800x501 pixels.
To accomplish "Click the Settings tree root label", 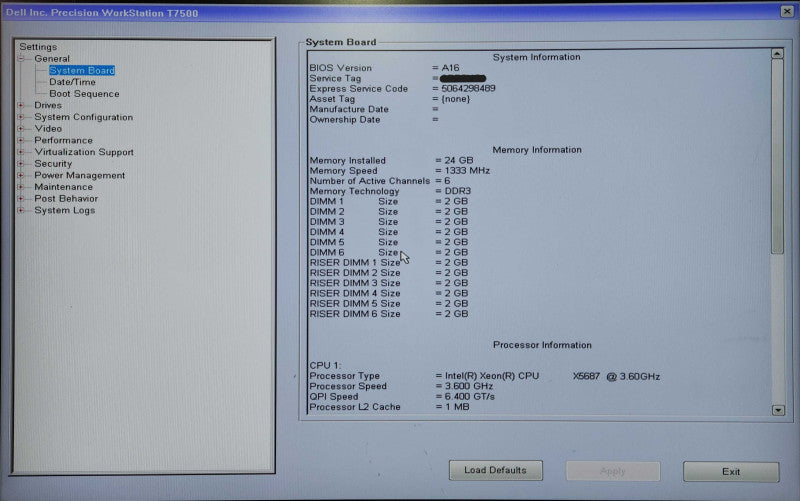I will point(38,47).
